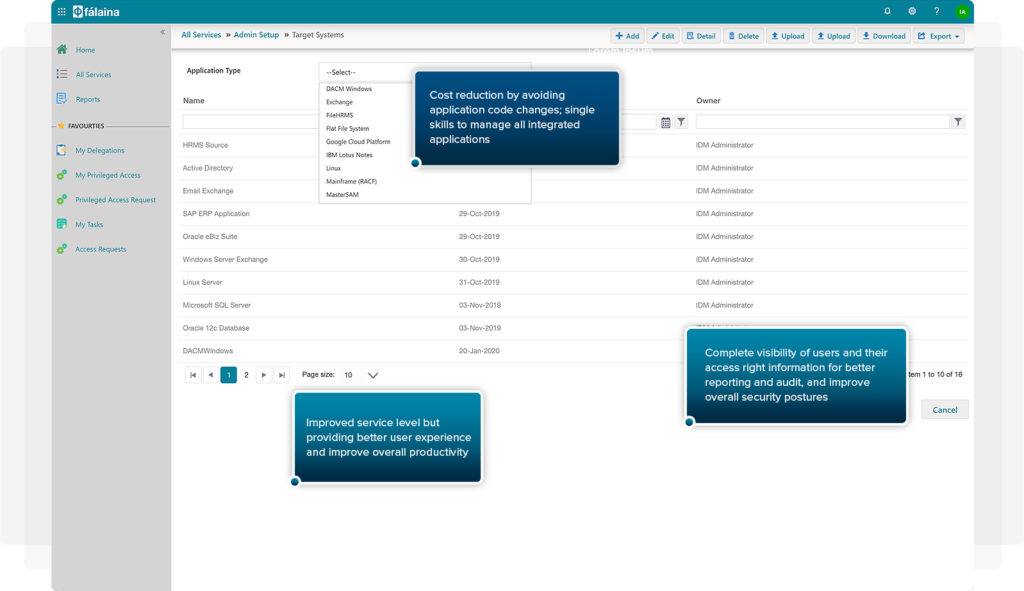Select the Microsoft SQL Server row
The height and width of the screenshot is (591, 1024).
coord(573,305)
